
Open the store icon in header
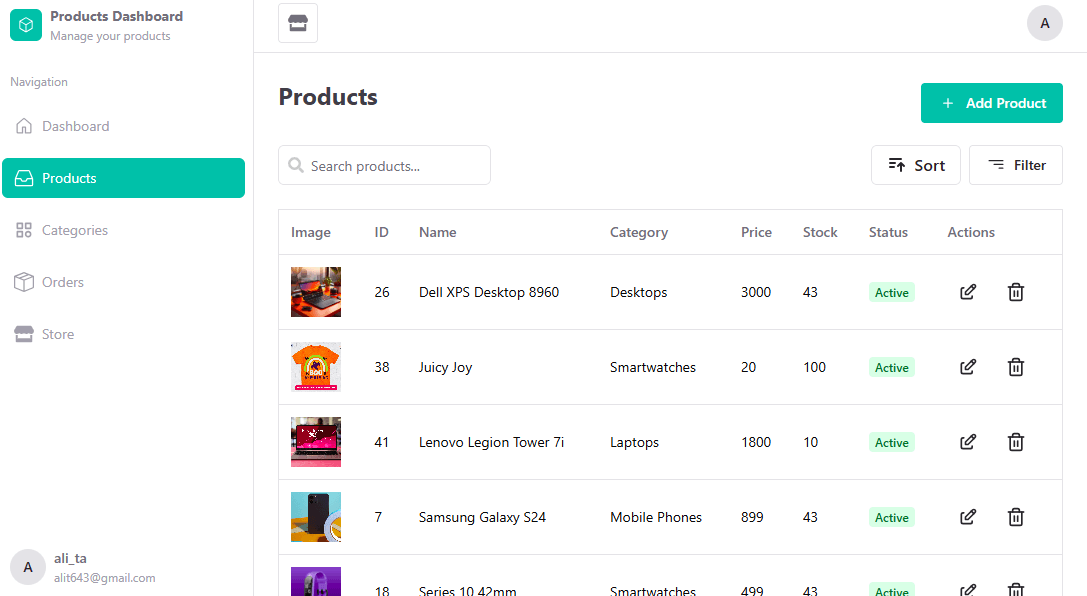298,23
